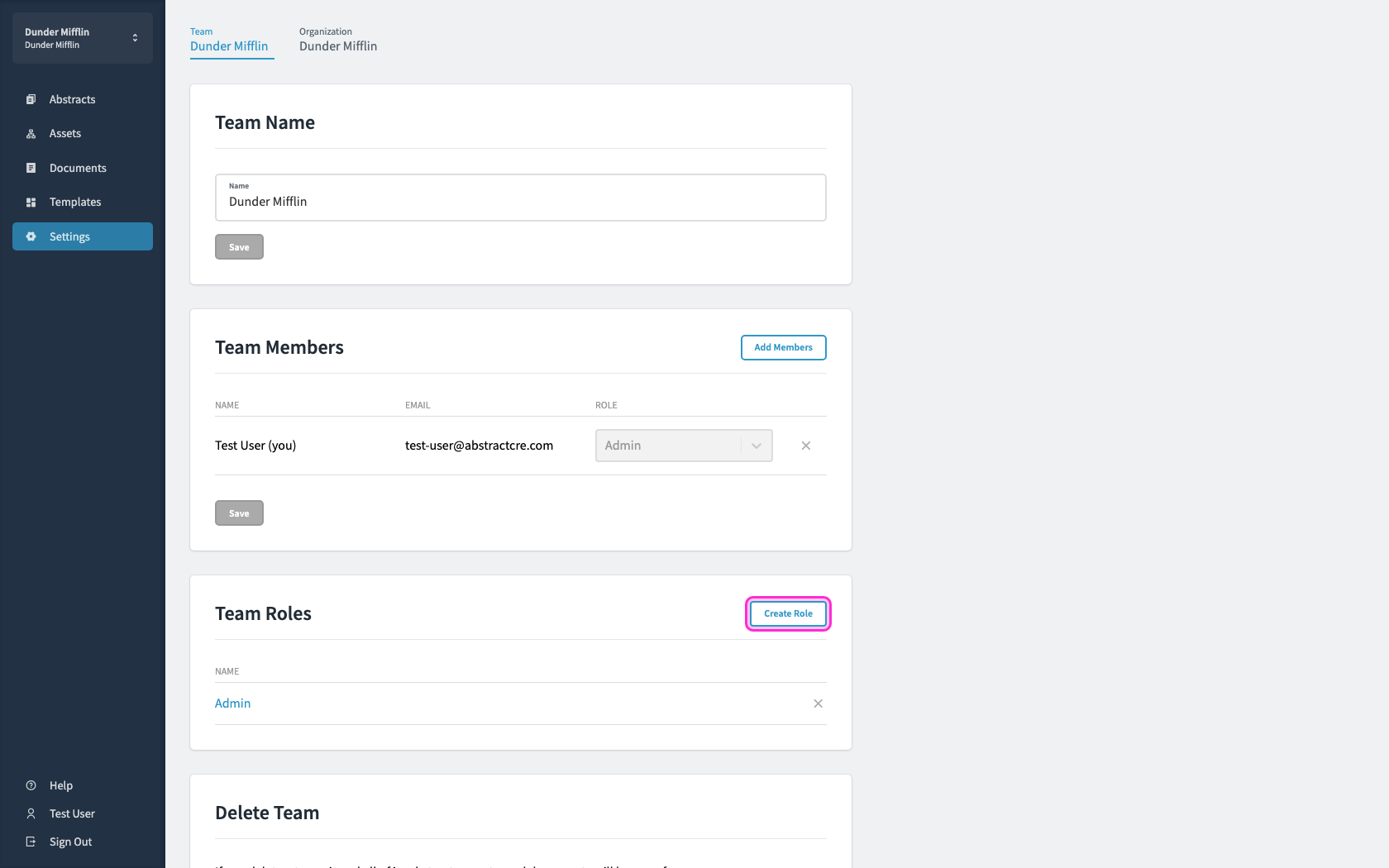Click the Assets sidebar icon
Viewport: 1389px width, 868px height.
[31, 134]
